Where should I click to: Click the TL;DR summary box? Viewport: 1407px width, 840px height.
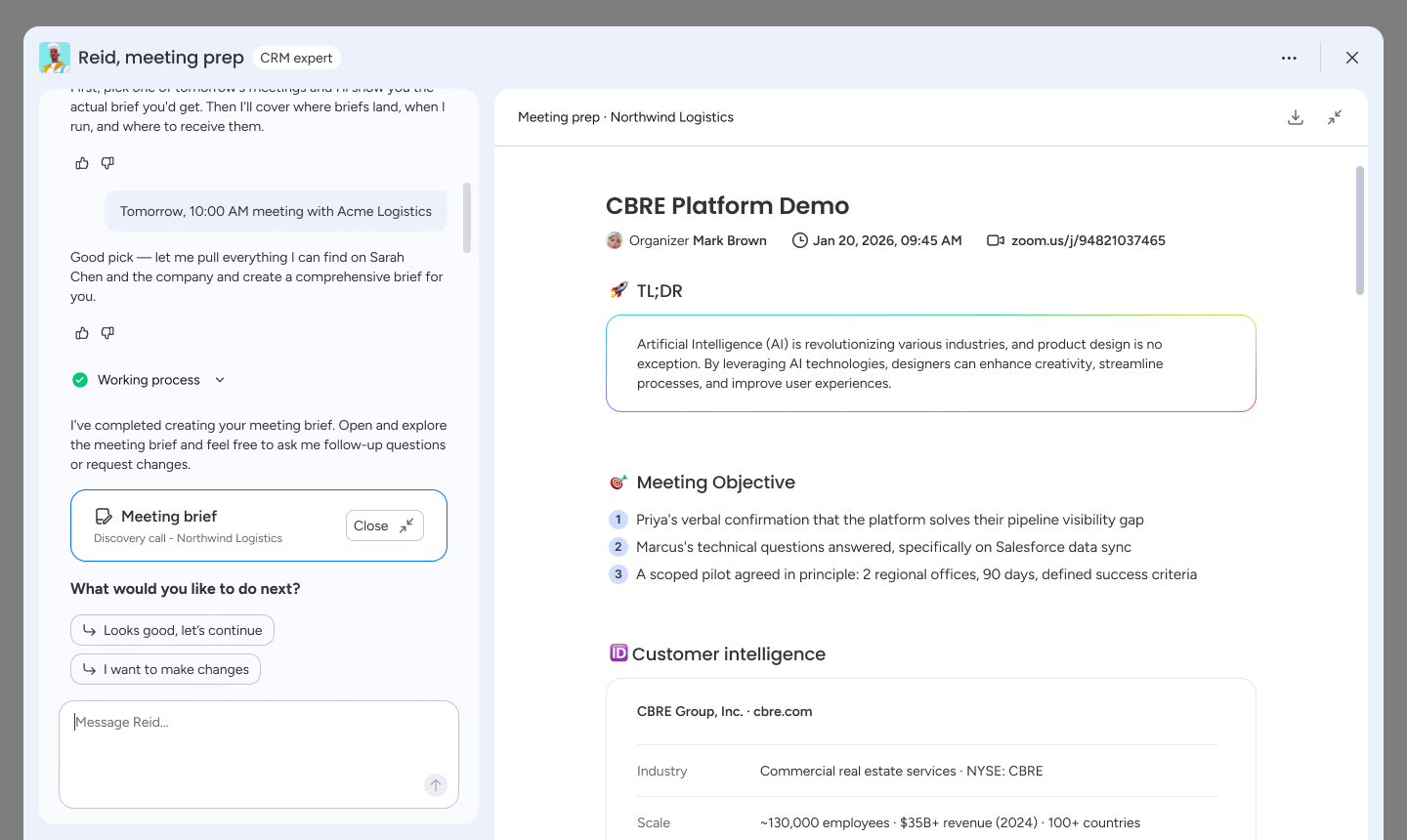pos(931,363)
